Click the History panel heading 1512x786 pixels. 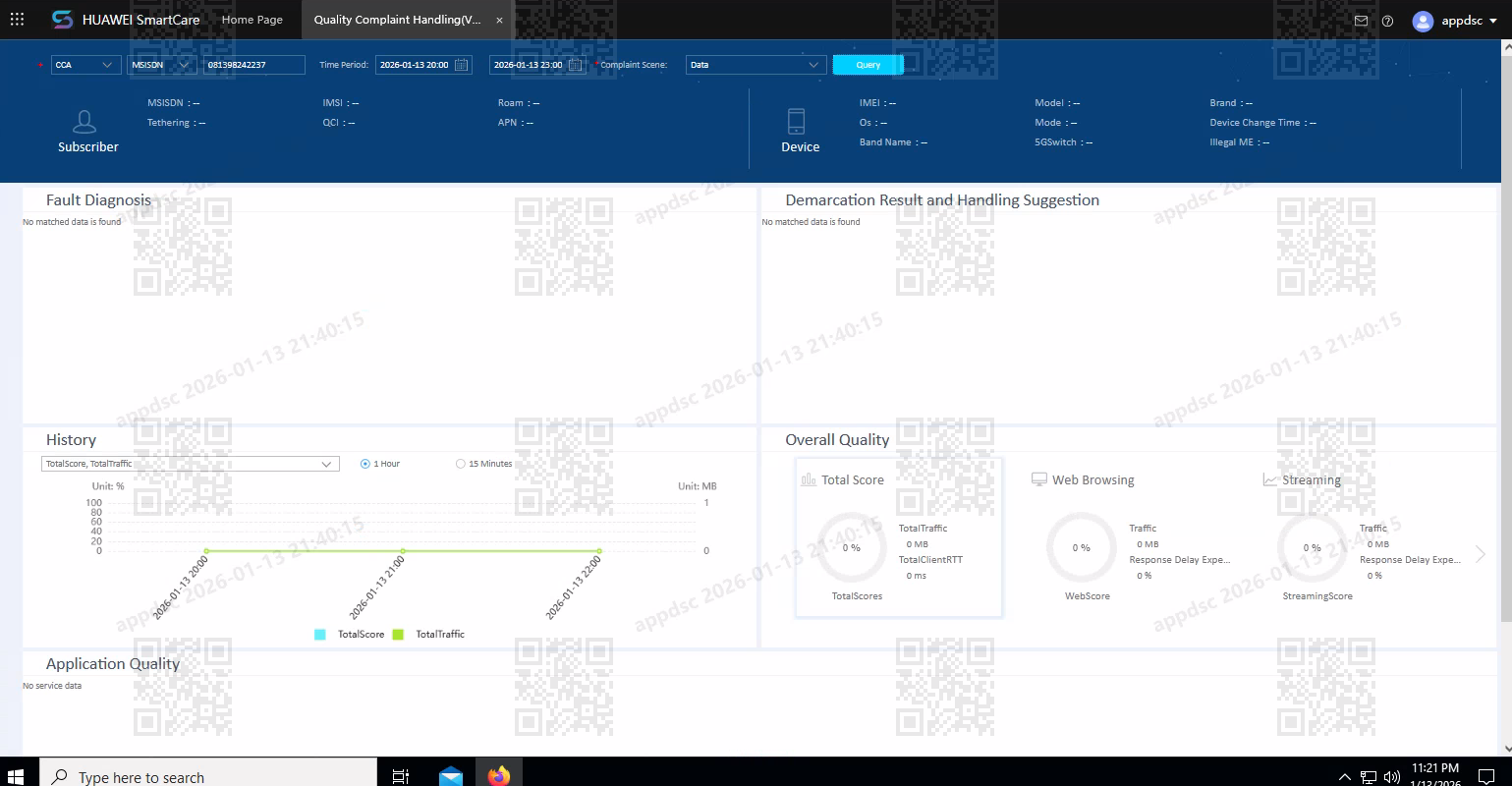[x=71, y=440]
